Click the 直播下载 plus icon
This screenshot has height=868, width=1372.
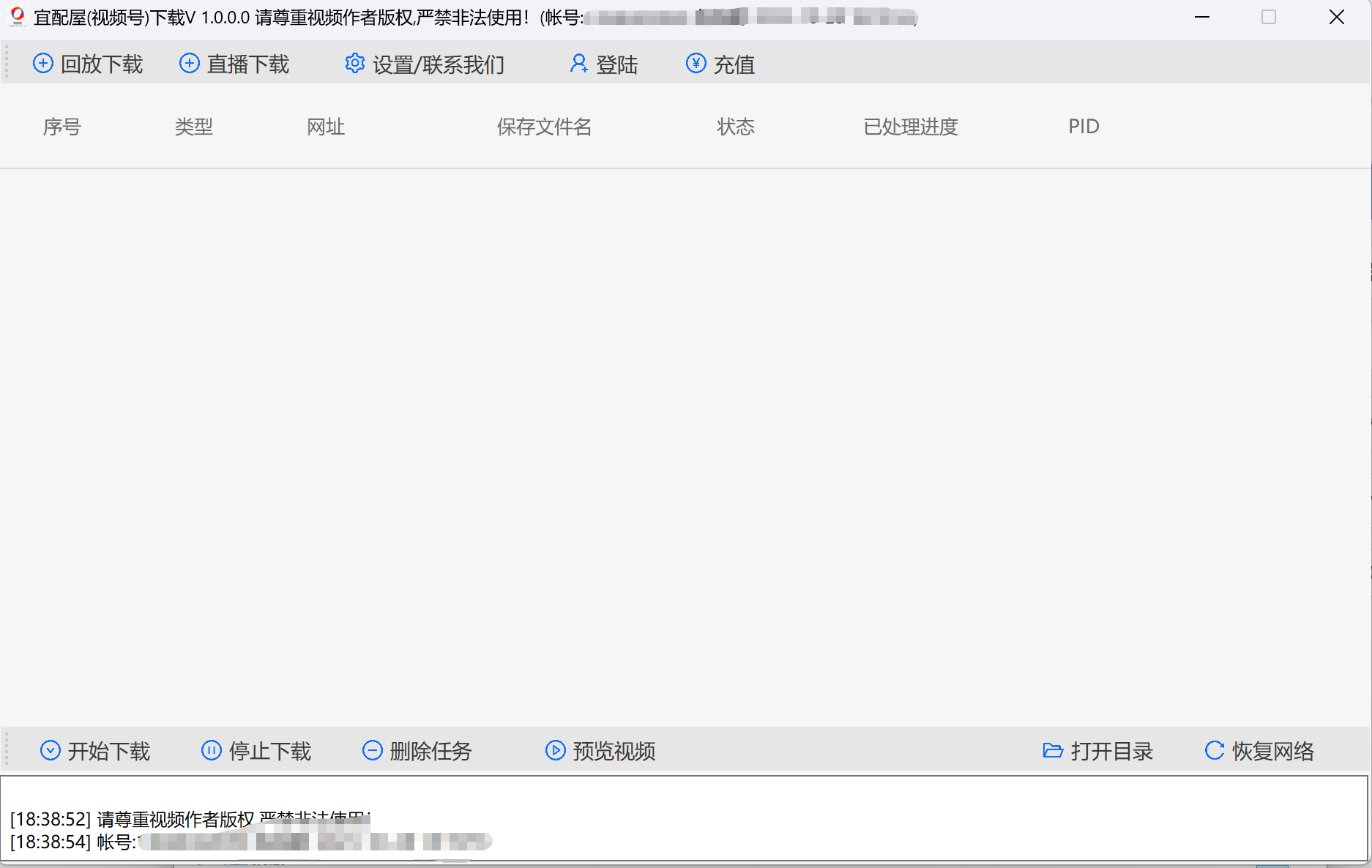point(190,64)
